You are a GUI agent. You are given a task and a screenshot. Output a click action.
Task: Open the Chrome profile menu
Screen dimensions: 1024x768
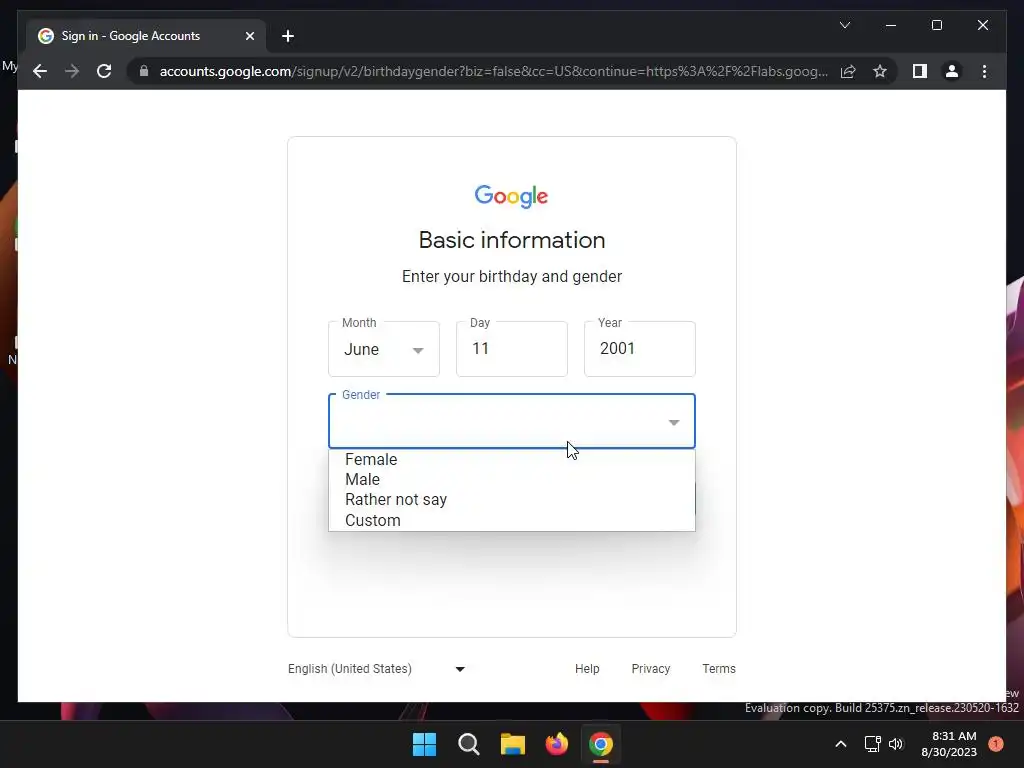click(952, 71)
